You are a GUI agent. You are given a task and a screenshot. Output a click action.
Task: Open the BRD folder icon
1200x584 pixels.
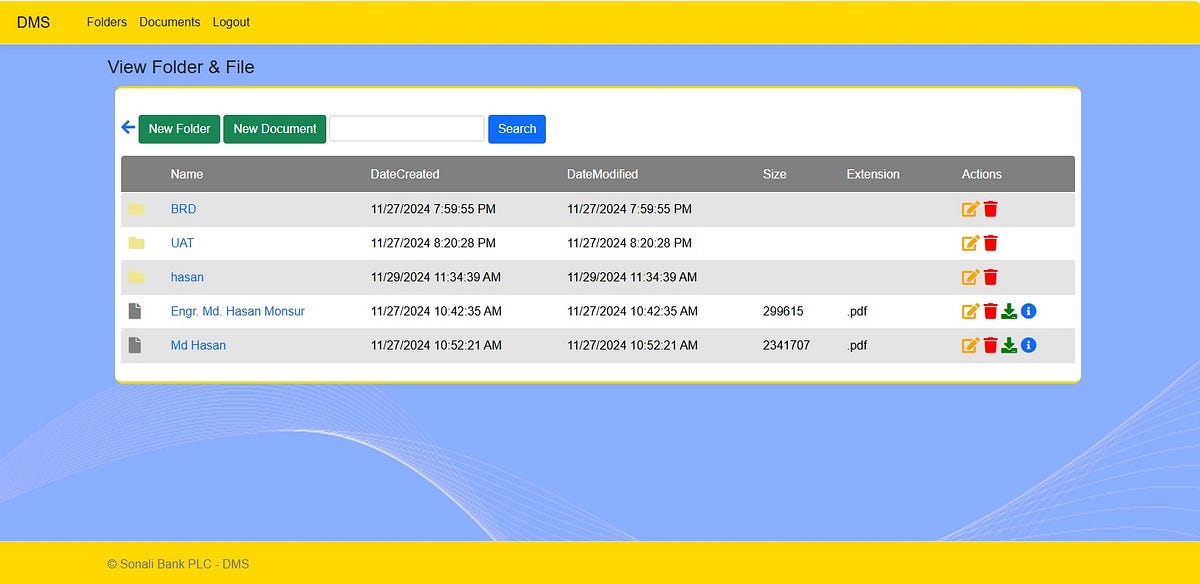tap(136, 209)
